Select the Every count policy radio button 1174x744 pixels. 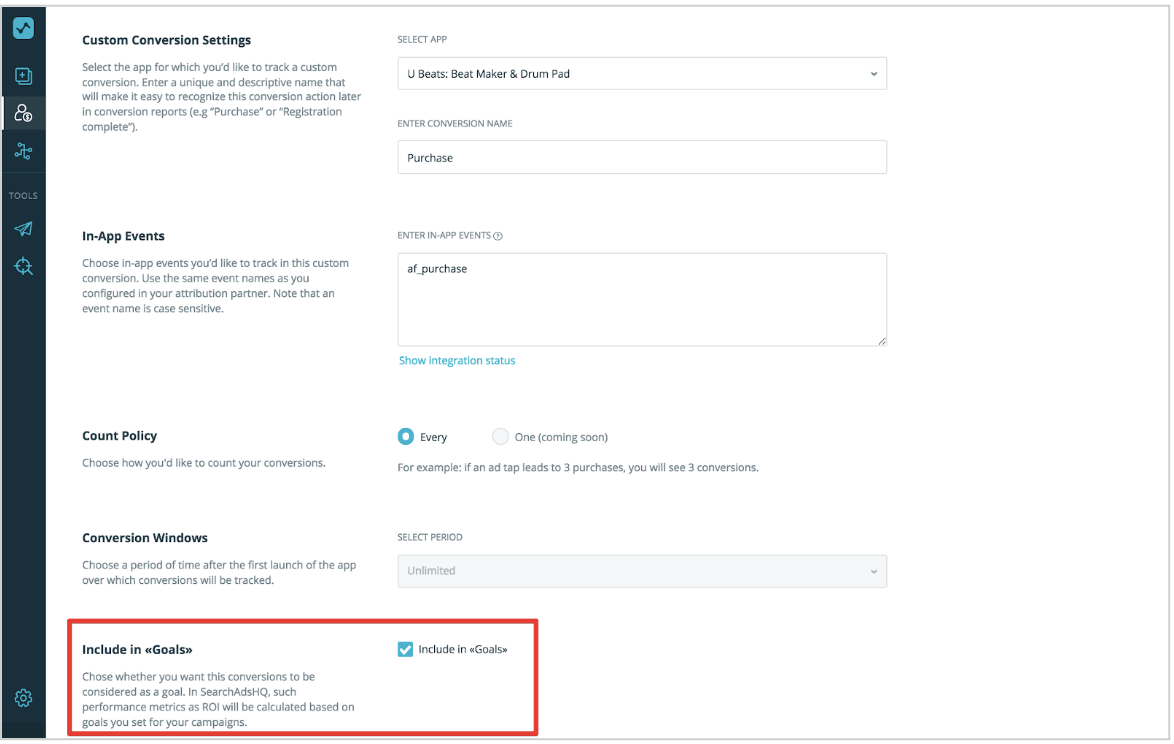405,436
